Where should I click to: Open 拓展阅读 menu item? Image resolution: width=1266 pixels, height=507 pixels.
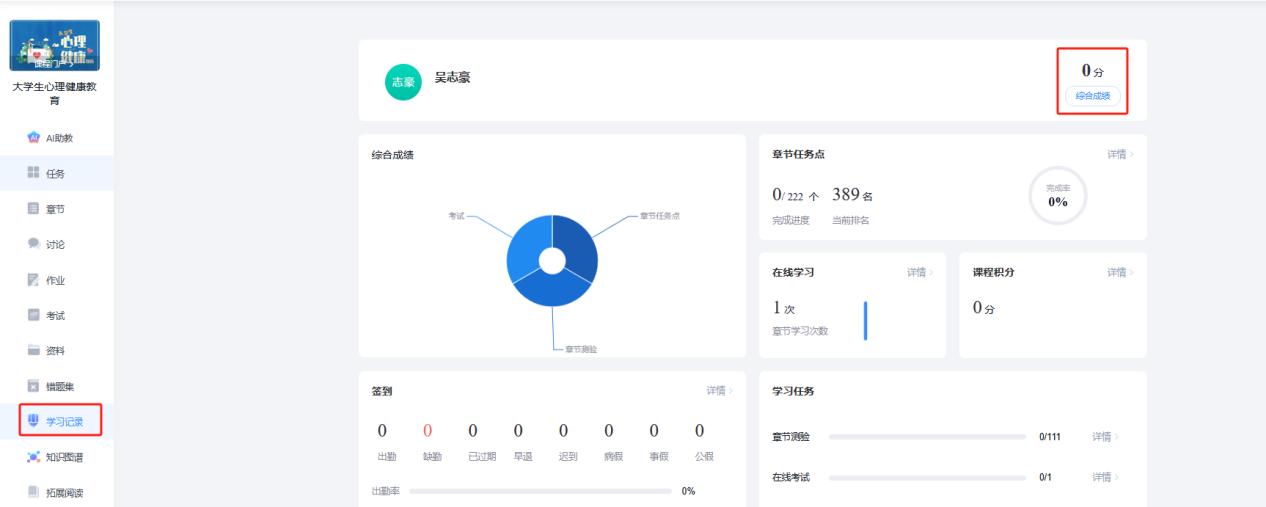(x=61, y=491)
